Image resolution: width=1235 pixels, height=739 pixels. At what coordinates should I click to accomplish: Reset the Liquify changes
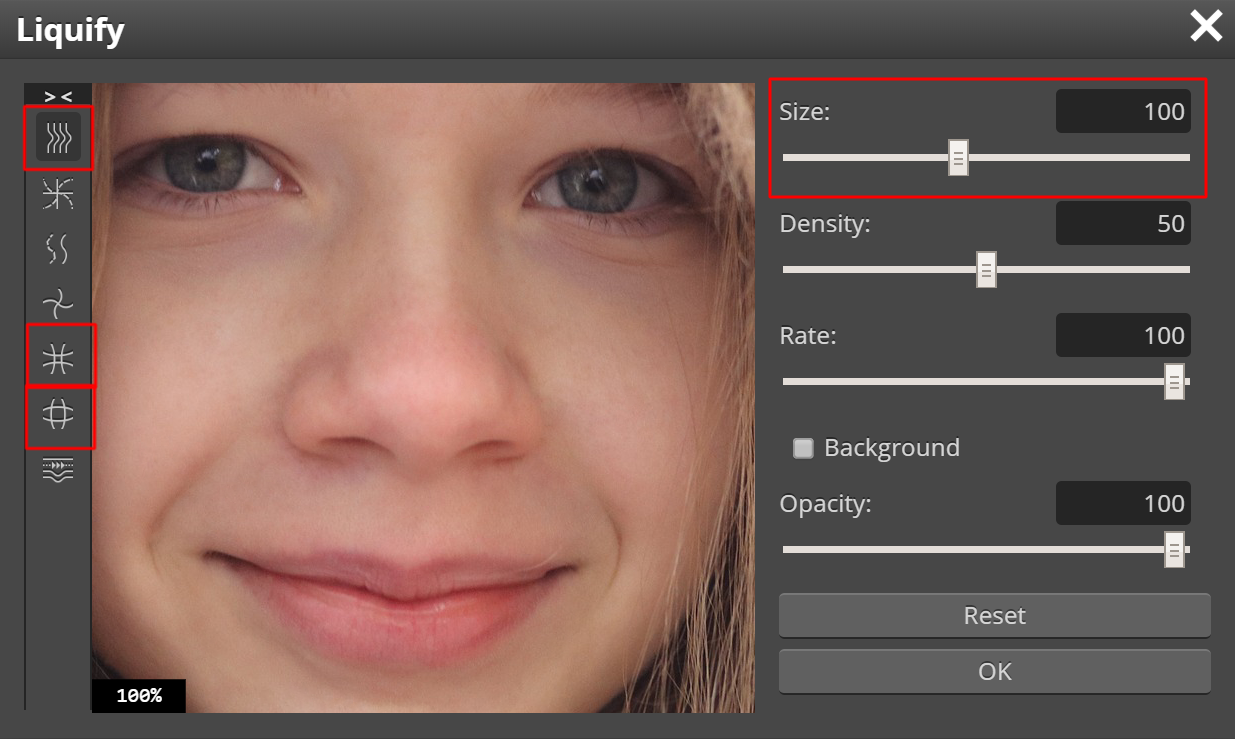click(x=995, y=615)
